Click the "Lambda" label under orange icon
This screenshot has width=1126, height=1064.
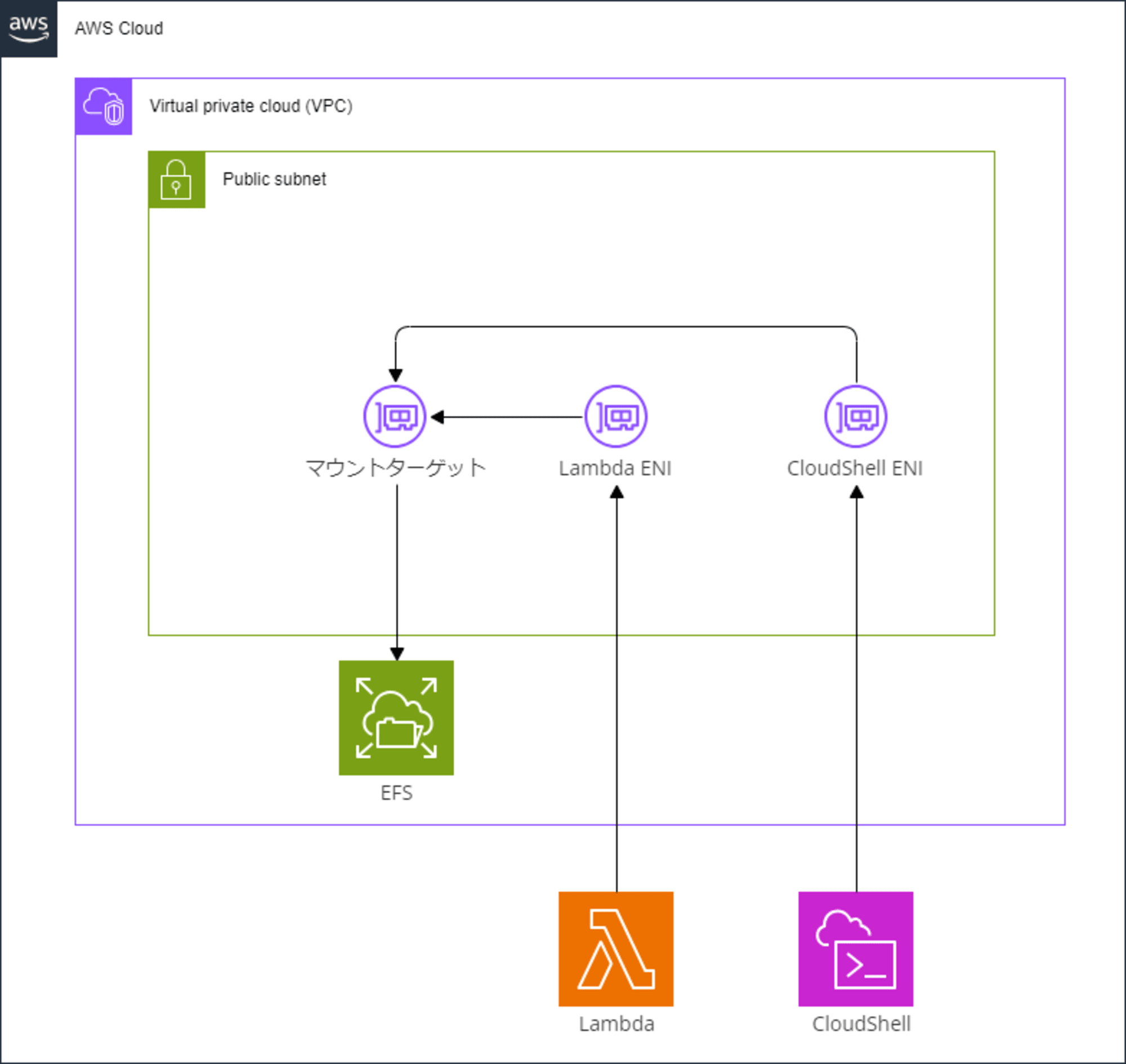point(616,1024)
